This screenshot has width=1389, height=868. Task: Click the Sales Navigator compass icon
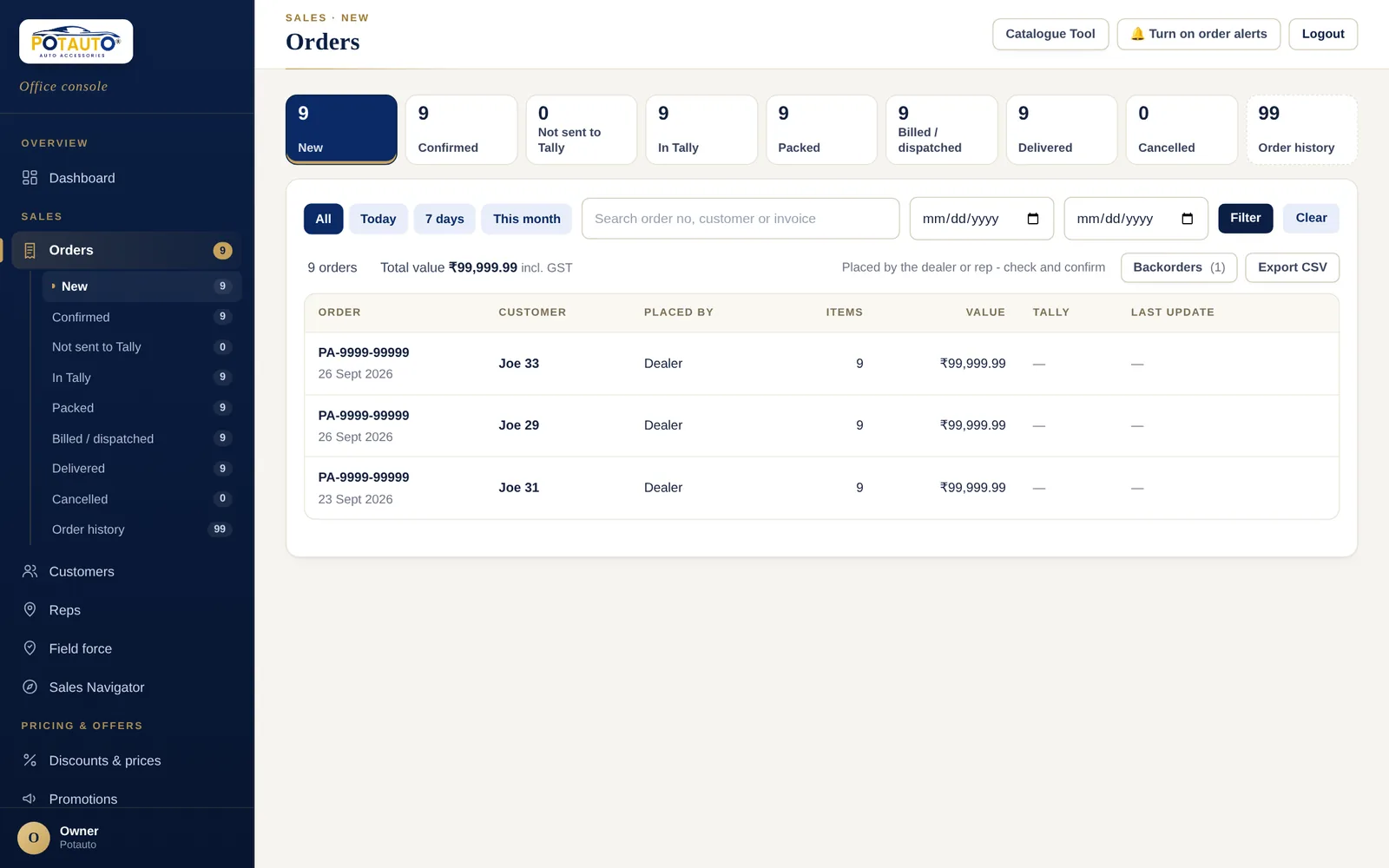pos(30,687)
